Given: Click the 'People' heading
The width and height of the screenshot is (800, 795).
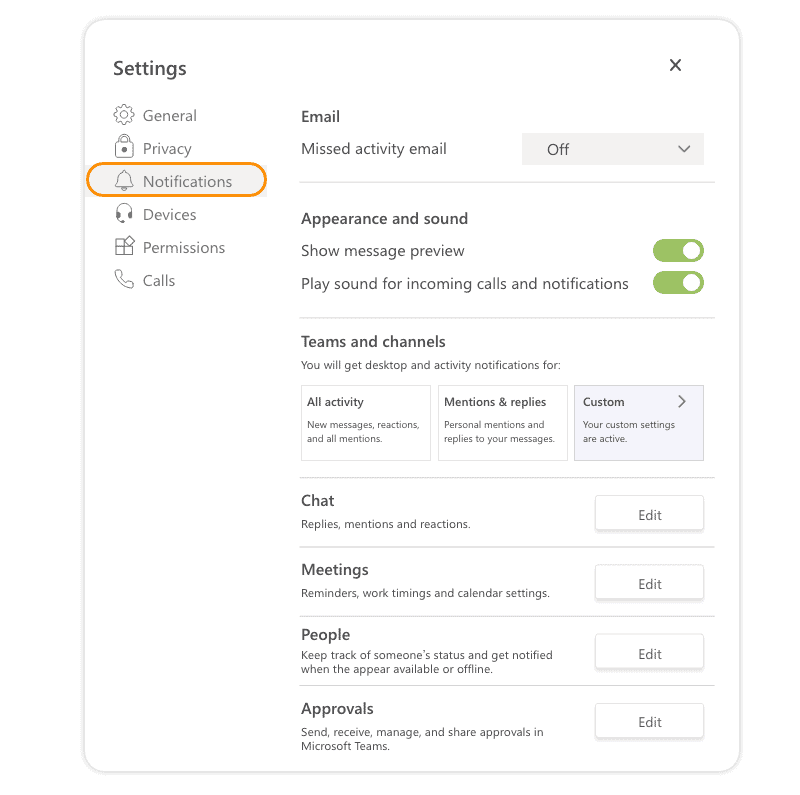Looking at the screenshot, I should click(x=326, y=635).
